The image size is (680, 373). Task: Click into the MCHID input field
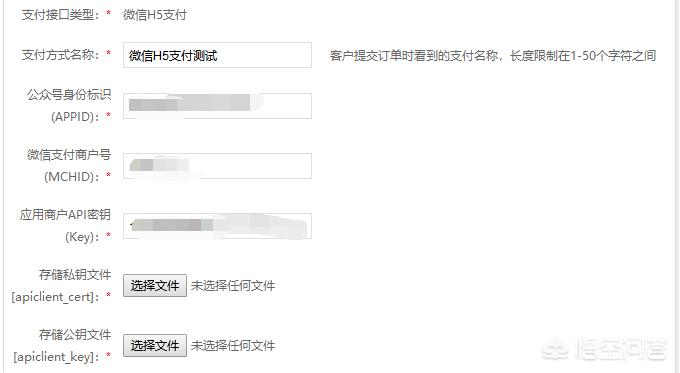tap(217, 166)
